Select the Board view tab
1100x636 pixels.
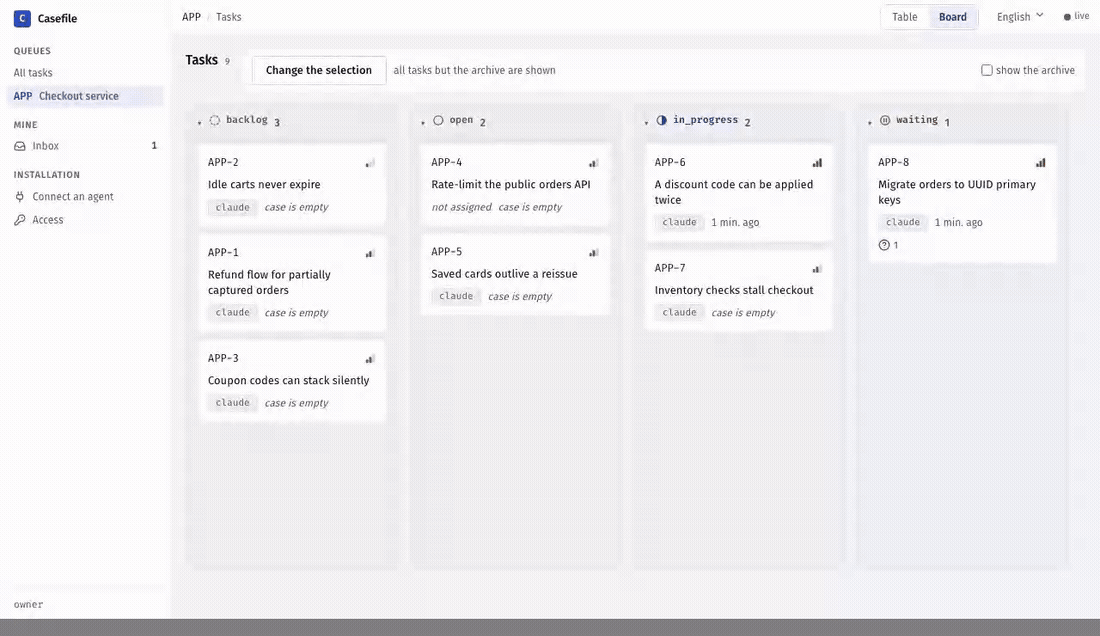952,17
